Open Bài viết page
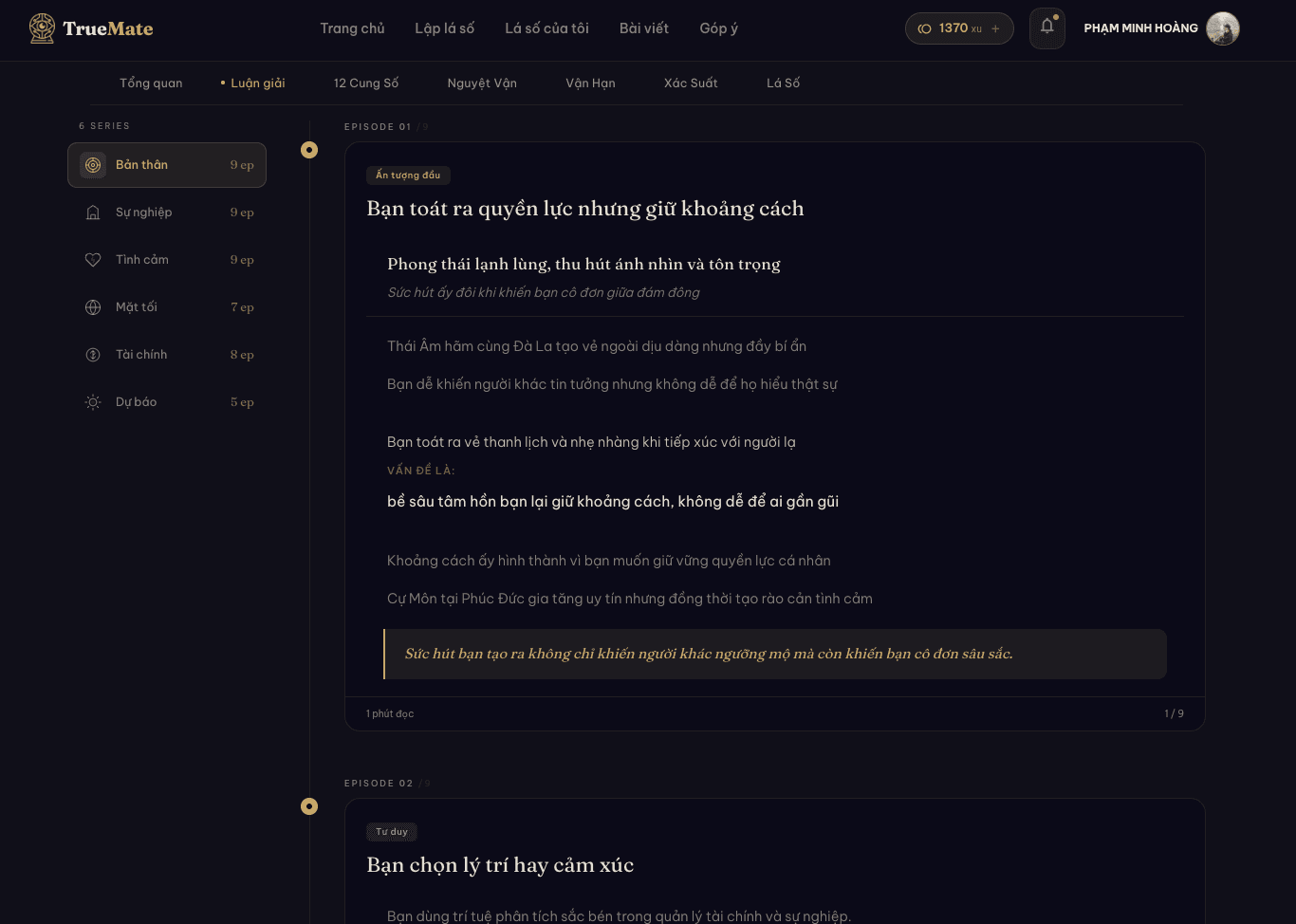Screen dimensions: 1296x924 [644, 28]
